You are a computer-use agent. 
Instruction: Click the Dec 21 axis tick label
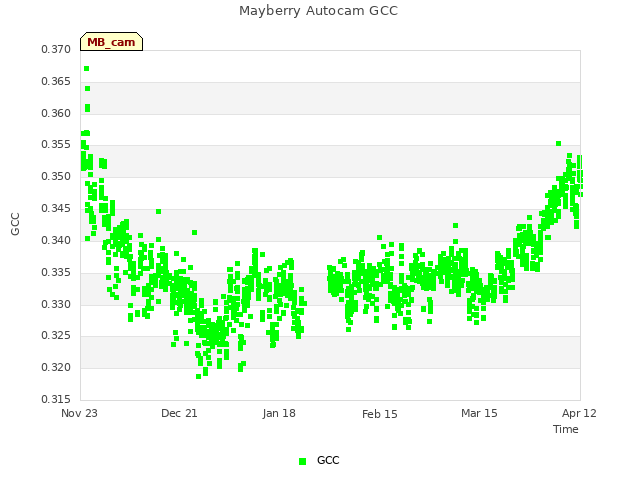point(179,413)
